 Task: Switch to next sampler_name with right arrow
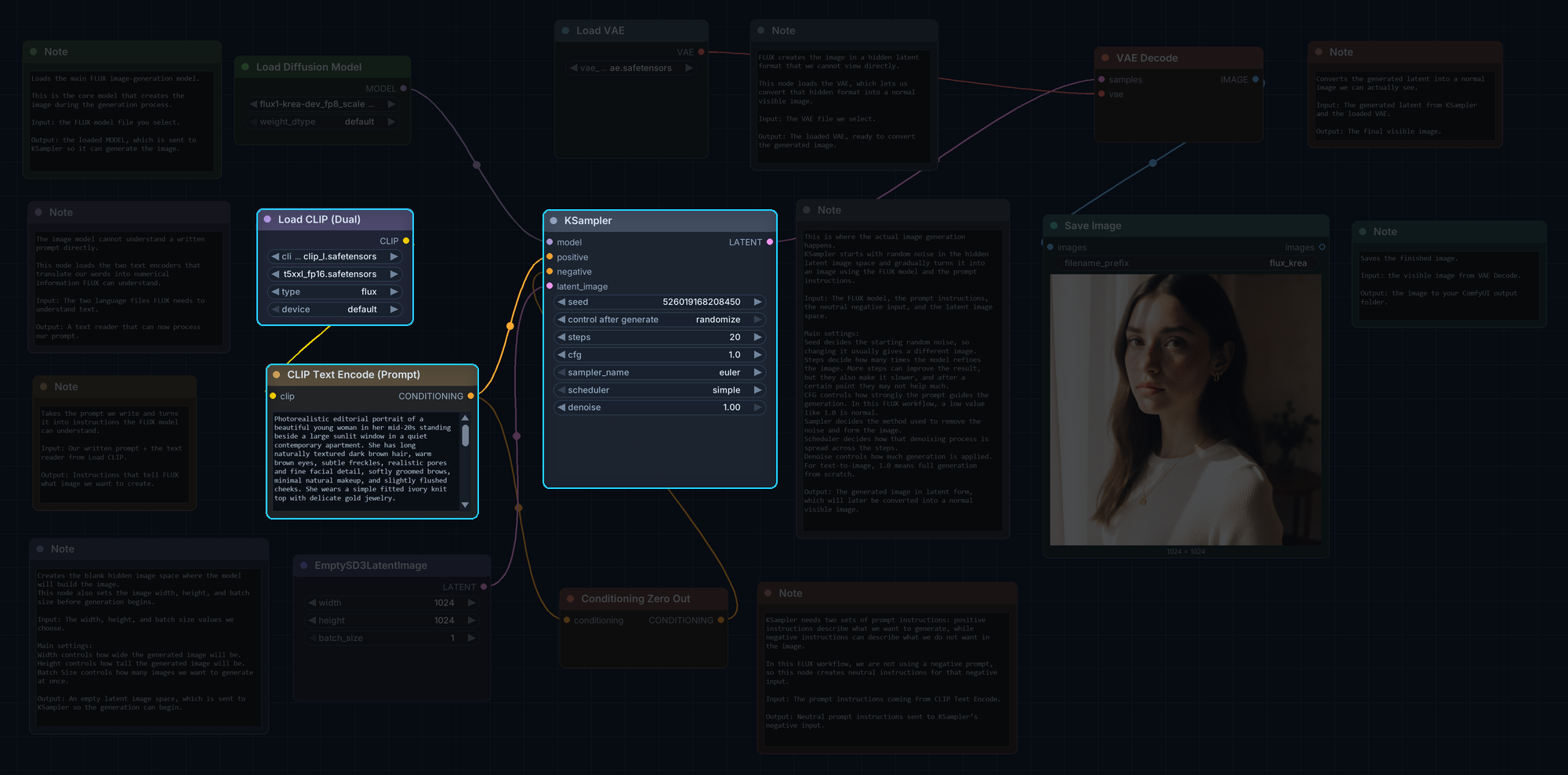click(757, 372)
